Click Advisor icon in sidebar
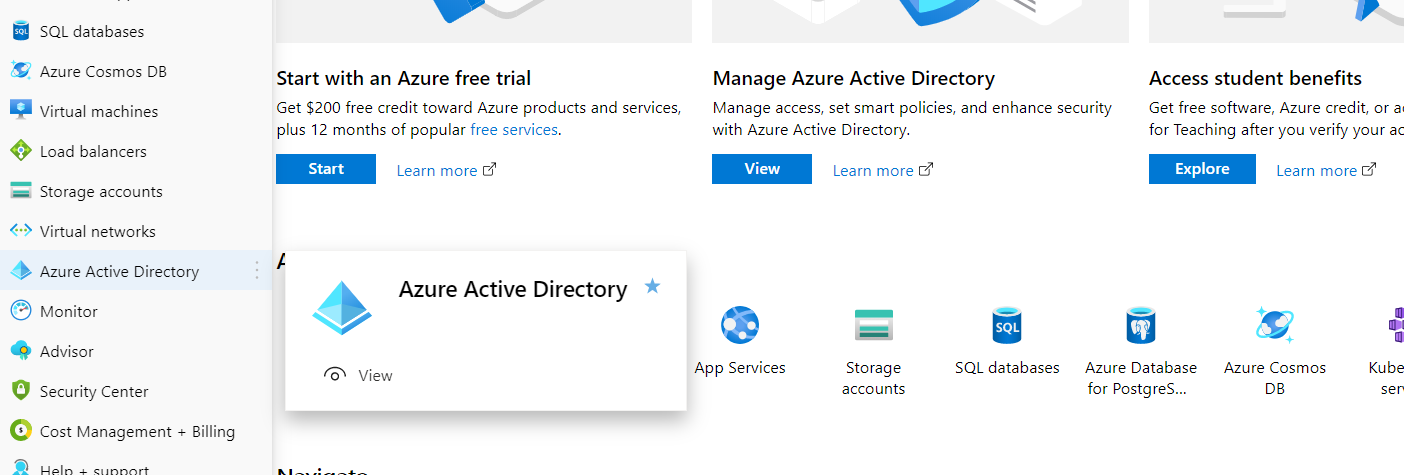 [21, 351]
